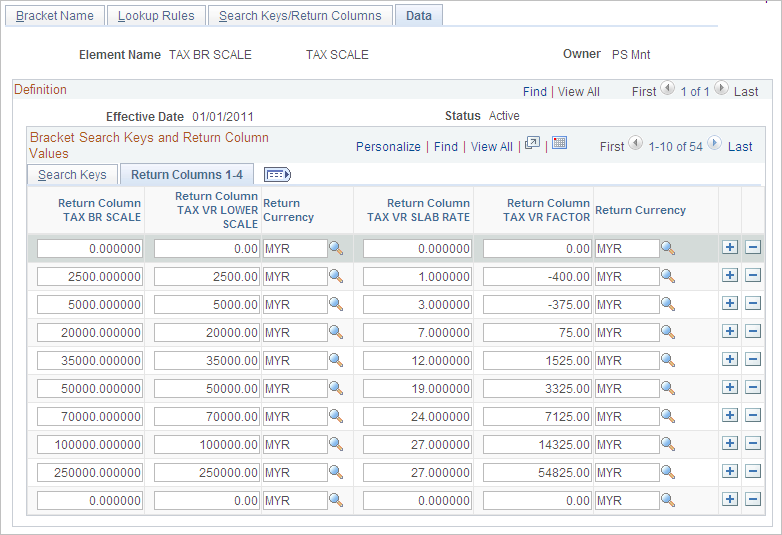Delete the first 0.000000 bracket row
The width and height of the screenshot is (782, 535).
click(x=753, y=247)
